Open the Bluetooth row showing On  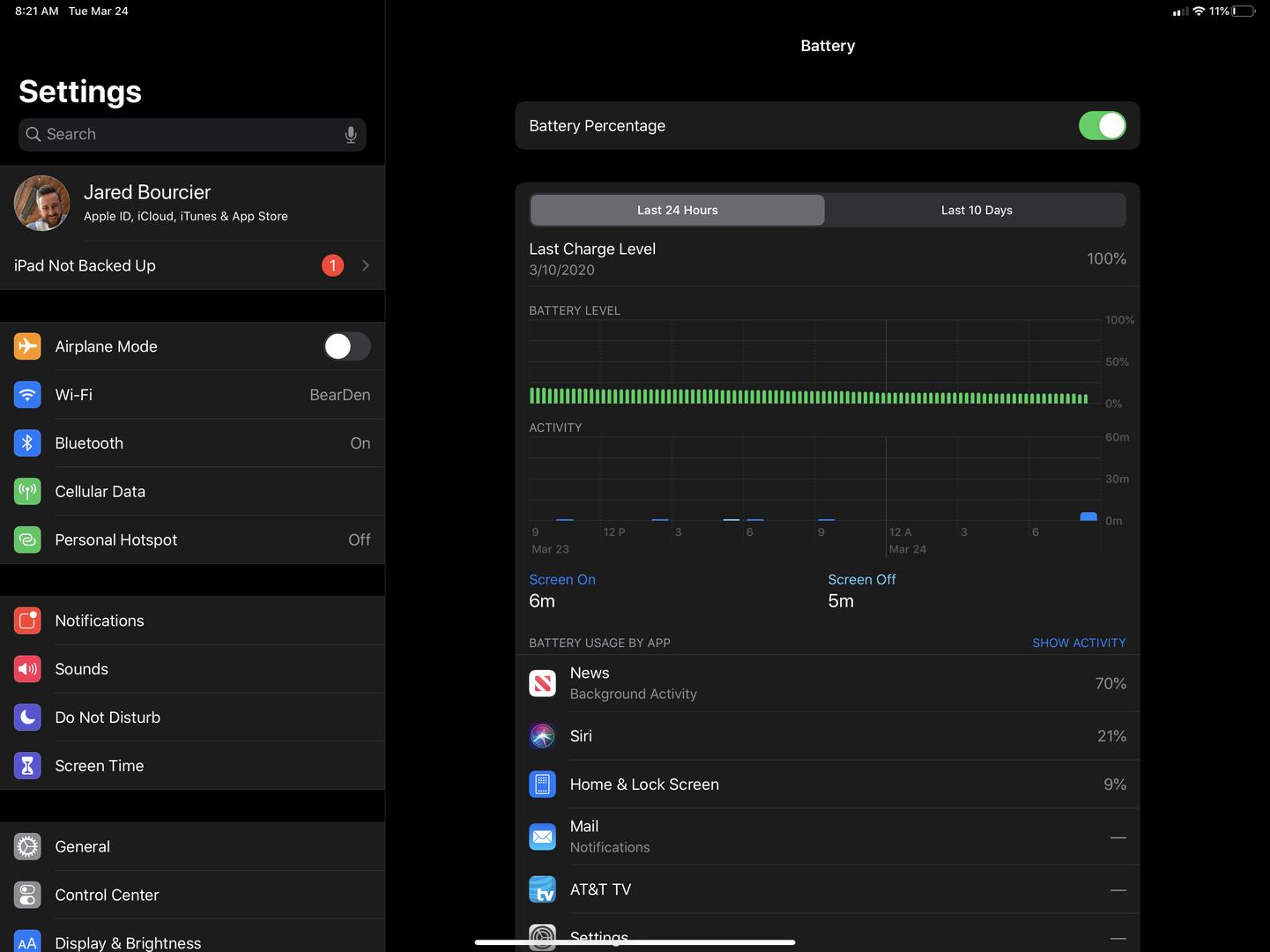[x=192, y=443]
